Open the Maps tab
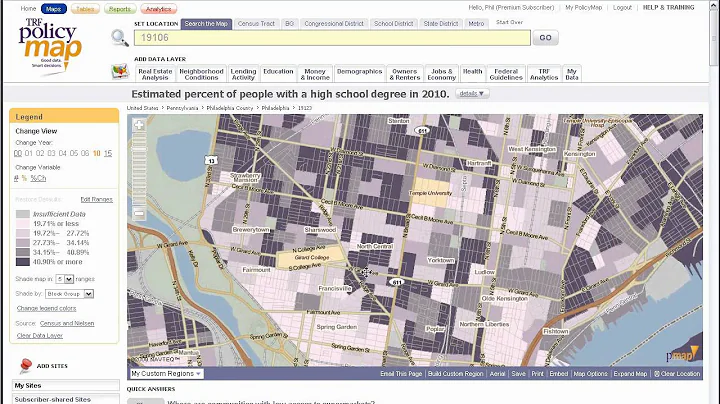 click(x=54, y=9)
